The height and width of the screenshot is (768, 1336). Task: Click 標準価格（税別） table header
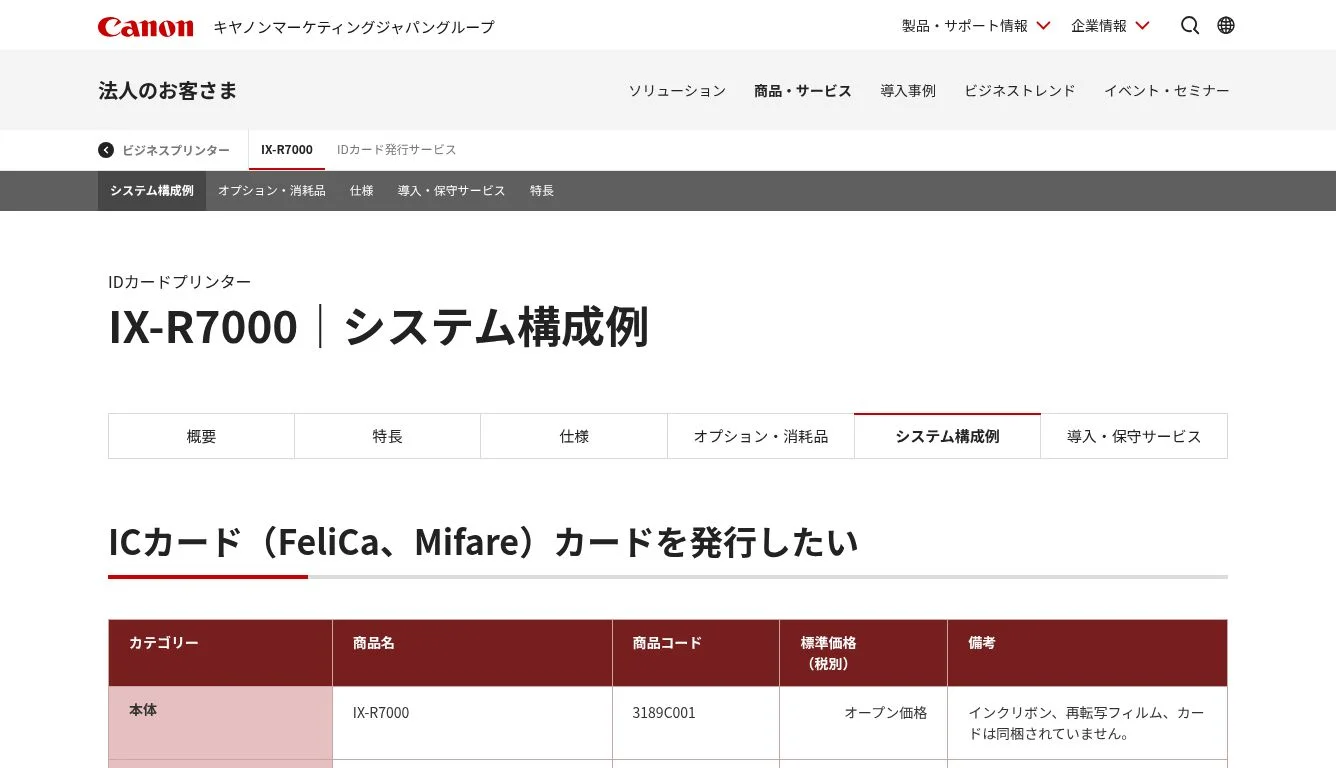(x=864, y=653)
